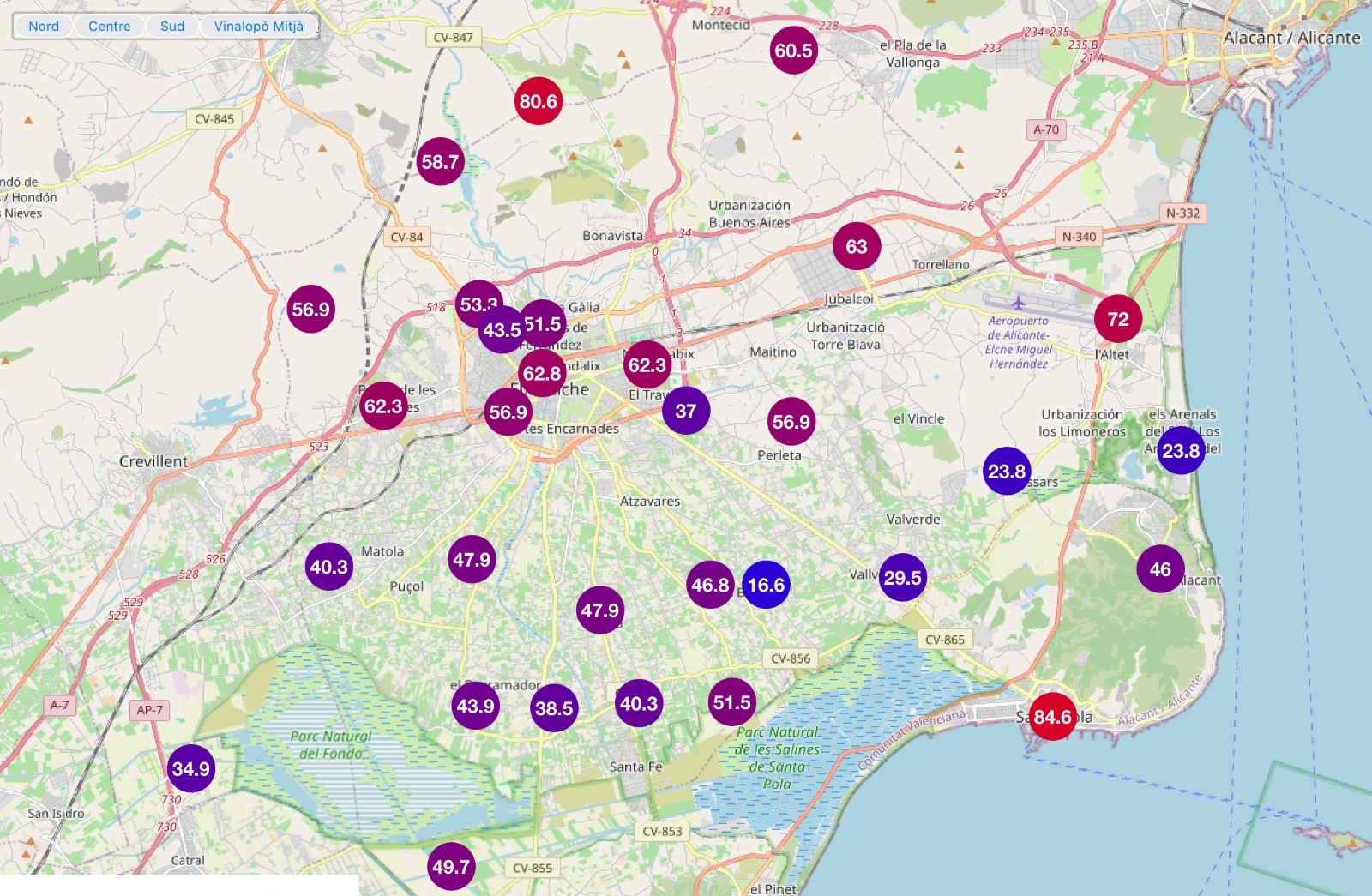Image resolution: width=1372 pixels, height=896 pixels.
Task: Click the 34.9 marker near San Isidro
Action: pyautogui.click(x=190, y=768)
